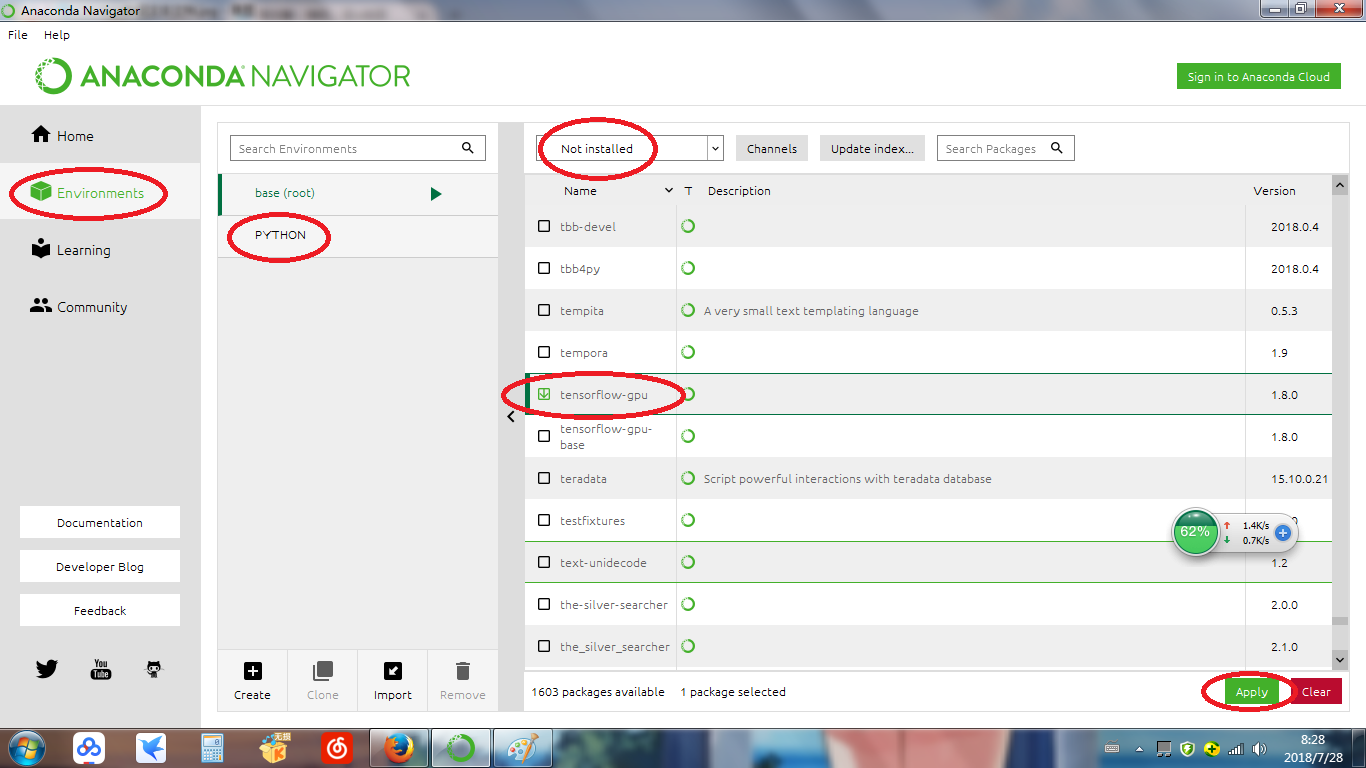The width and height of the screenshot is (1366, 768).
Task: Import an environment
Action: point(393,681)
